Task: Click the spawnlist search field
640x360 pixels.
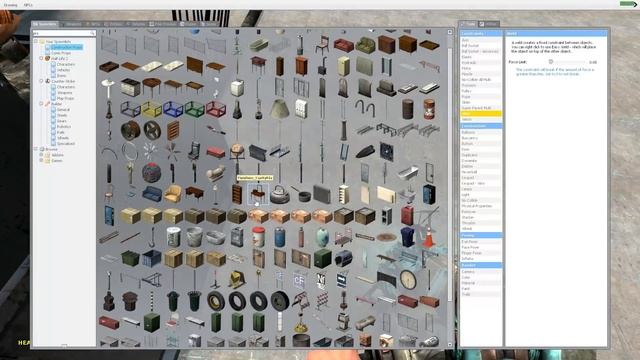Action: [x=64, y=33]
